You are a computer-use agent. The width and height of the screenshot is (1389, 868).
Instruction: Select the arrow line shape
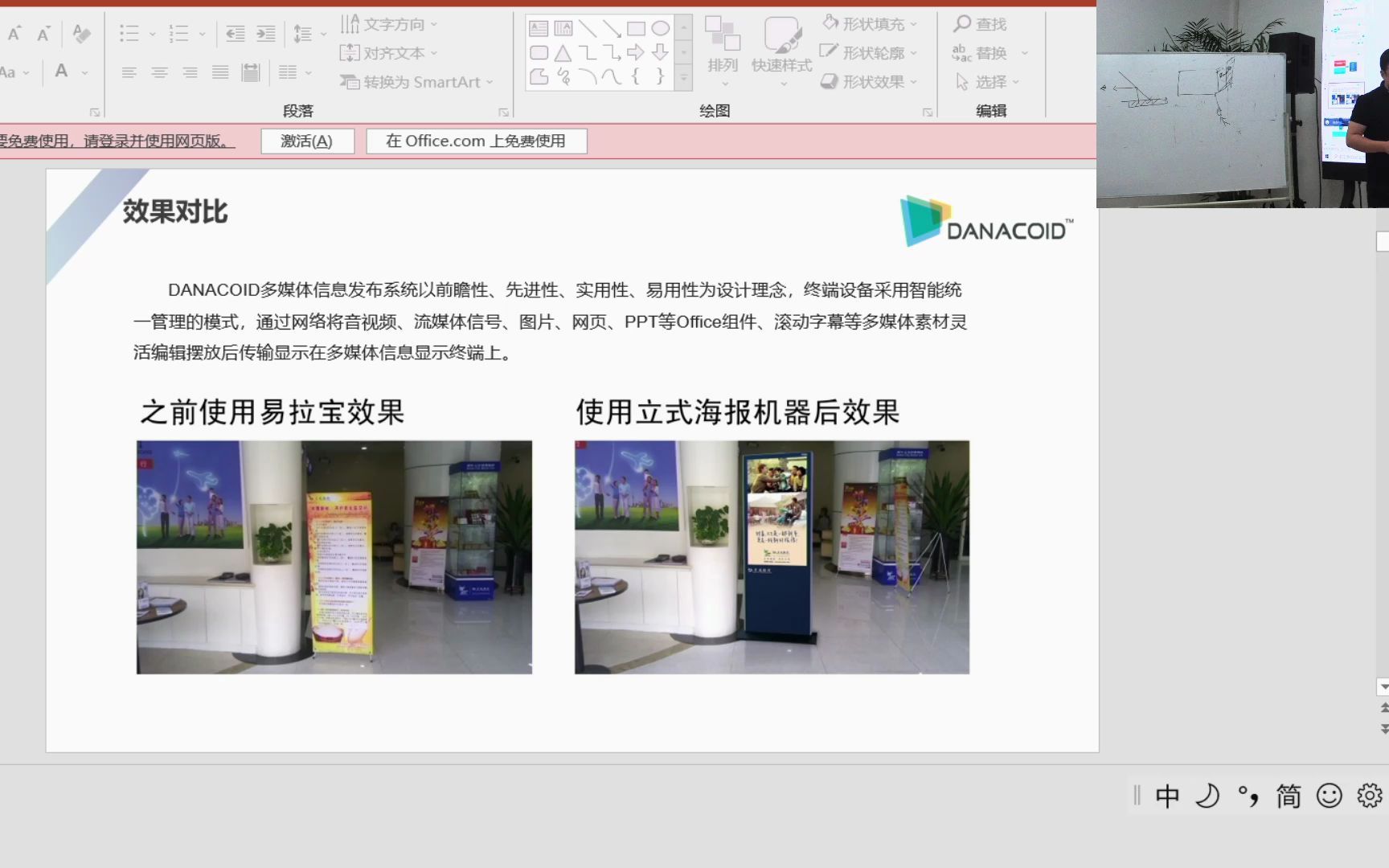pyautogui.click(x=612, y=29)
